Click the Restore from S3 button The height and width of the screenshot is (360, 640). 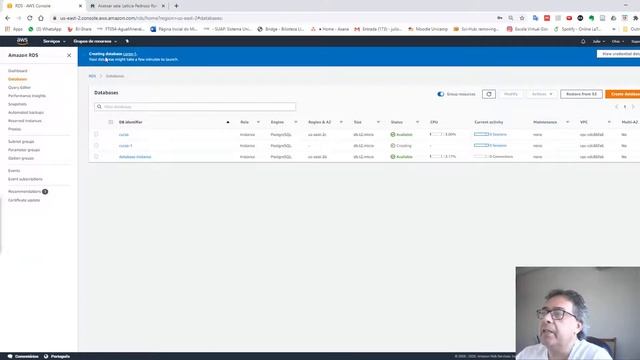point(581,94)
